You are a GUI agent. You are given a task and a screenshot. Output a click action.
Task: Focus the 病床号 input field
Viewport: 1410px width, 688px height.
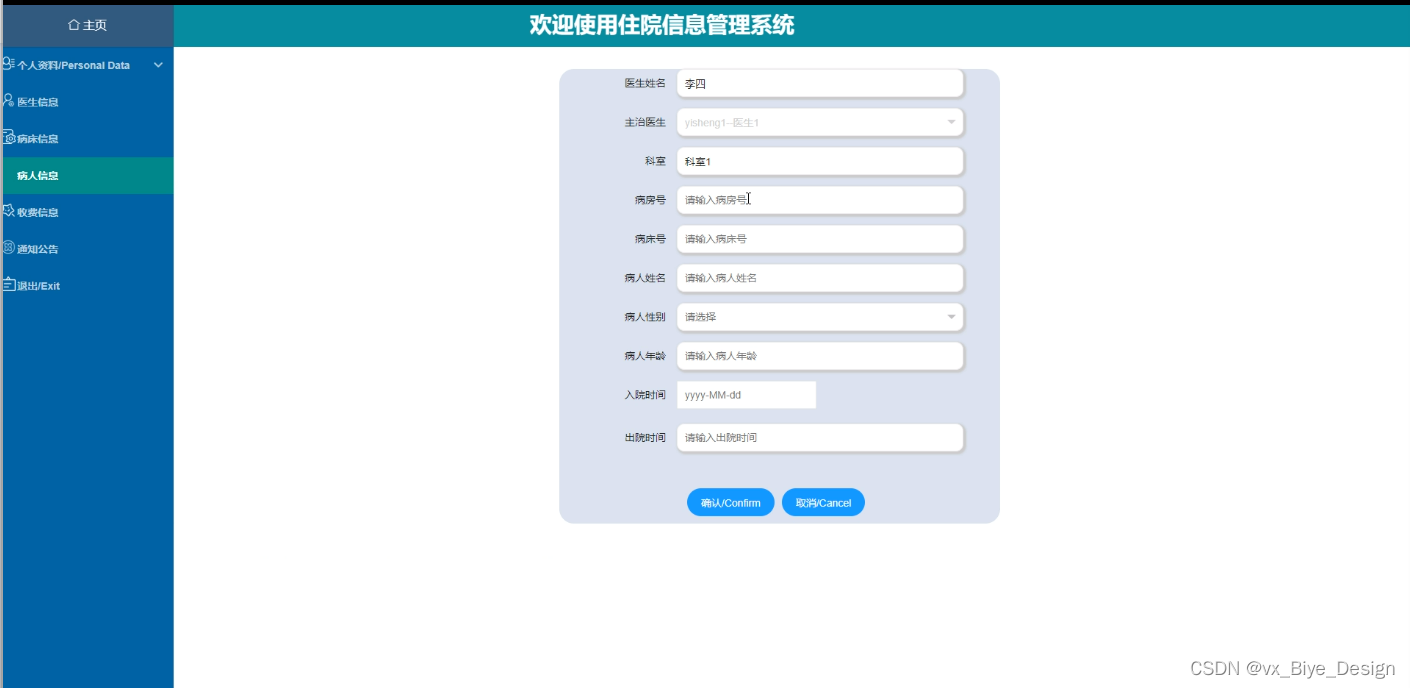(x=820, y=239)
